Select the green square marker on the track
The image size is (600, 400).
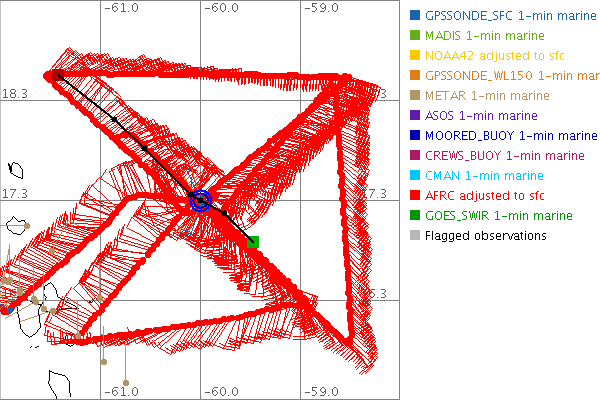pos(253,241)
